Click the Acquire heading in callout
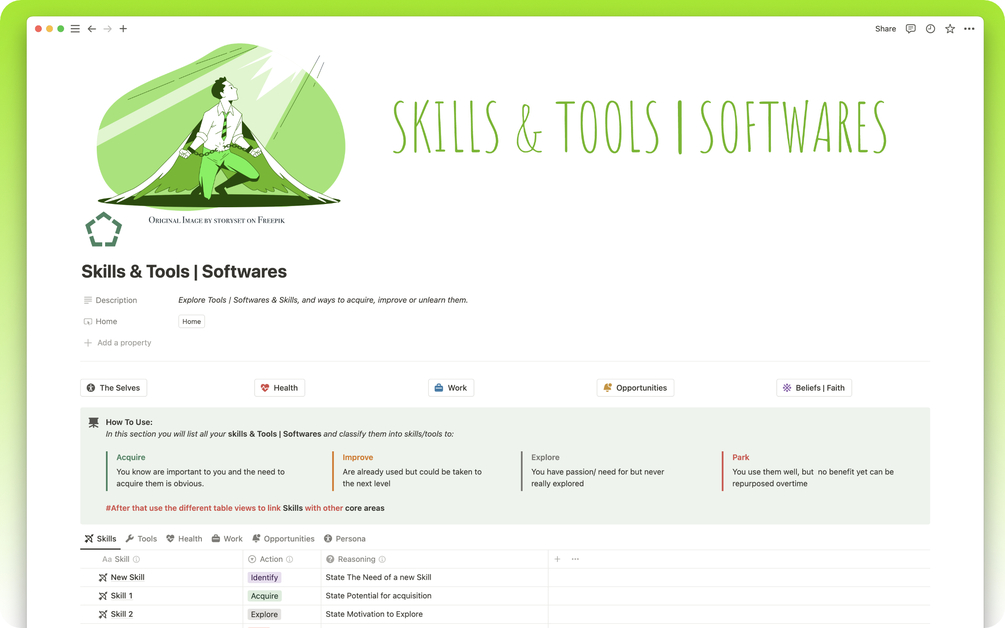This screenshot has height=628, width=1005. [x=131, y=458]
